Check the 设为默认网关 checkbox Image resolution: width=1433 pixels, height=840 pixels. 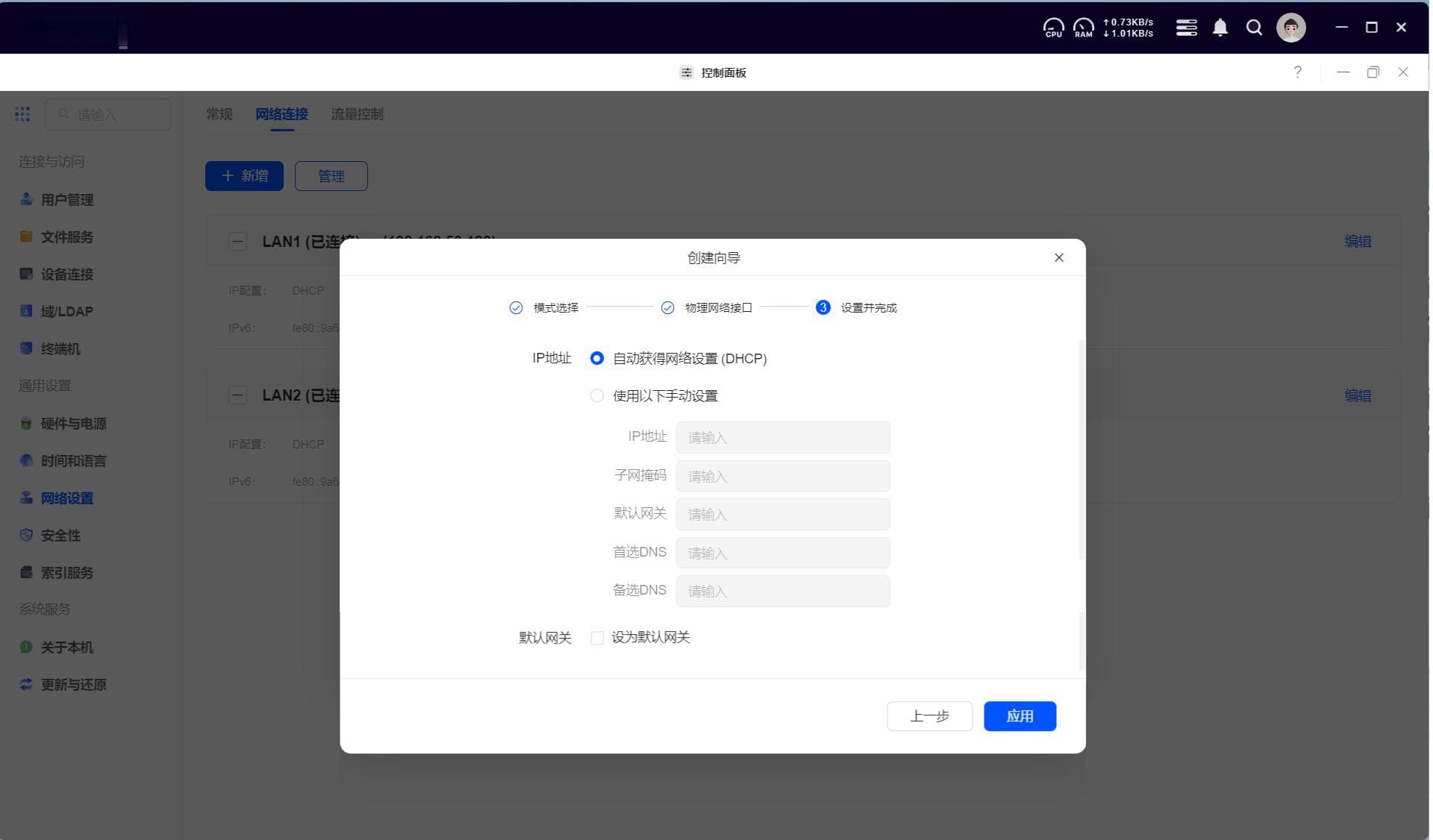coord(596,637)
